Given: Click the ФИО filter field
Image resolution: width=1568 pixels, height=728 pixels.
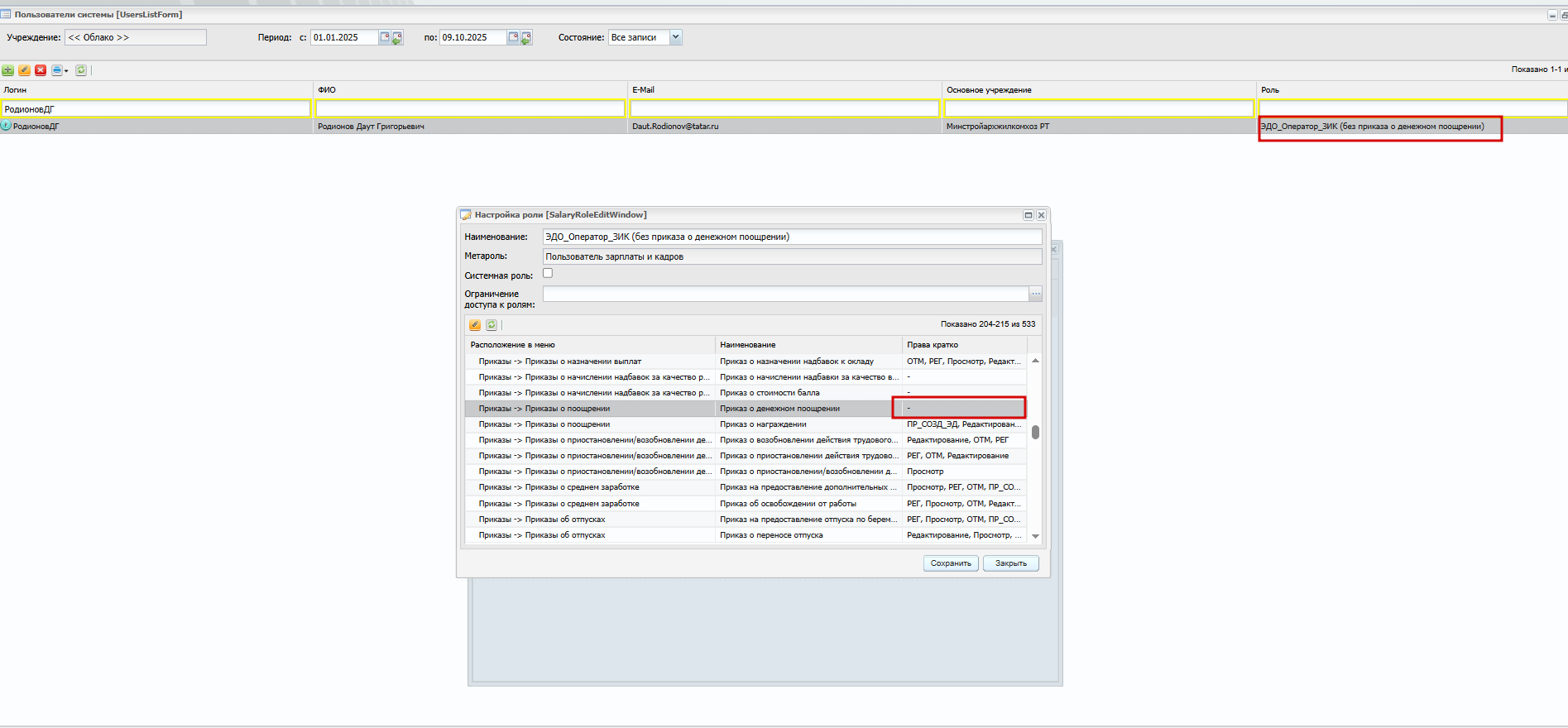Looking at the screenshot, I should click(470, 108).
